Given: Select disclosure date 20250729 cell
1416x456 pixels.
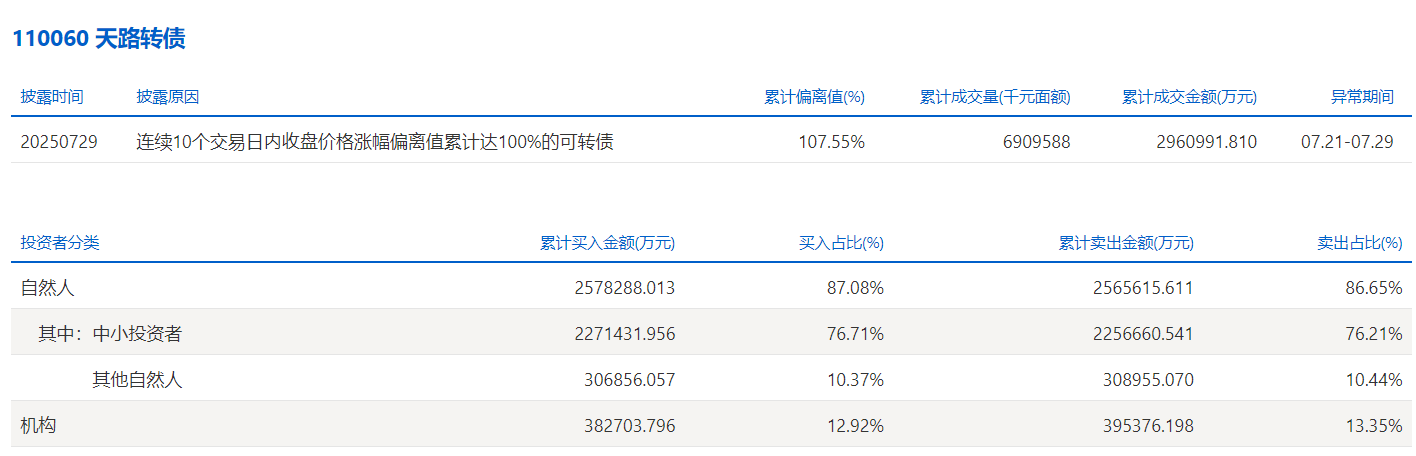Looking at the screenshot, I should click(x=59, y=142).
